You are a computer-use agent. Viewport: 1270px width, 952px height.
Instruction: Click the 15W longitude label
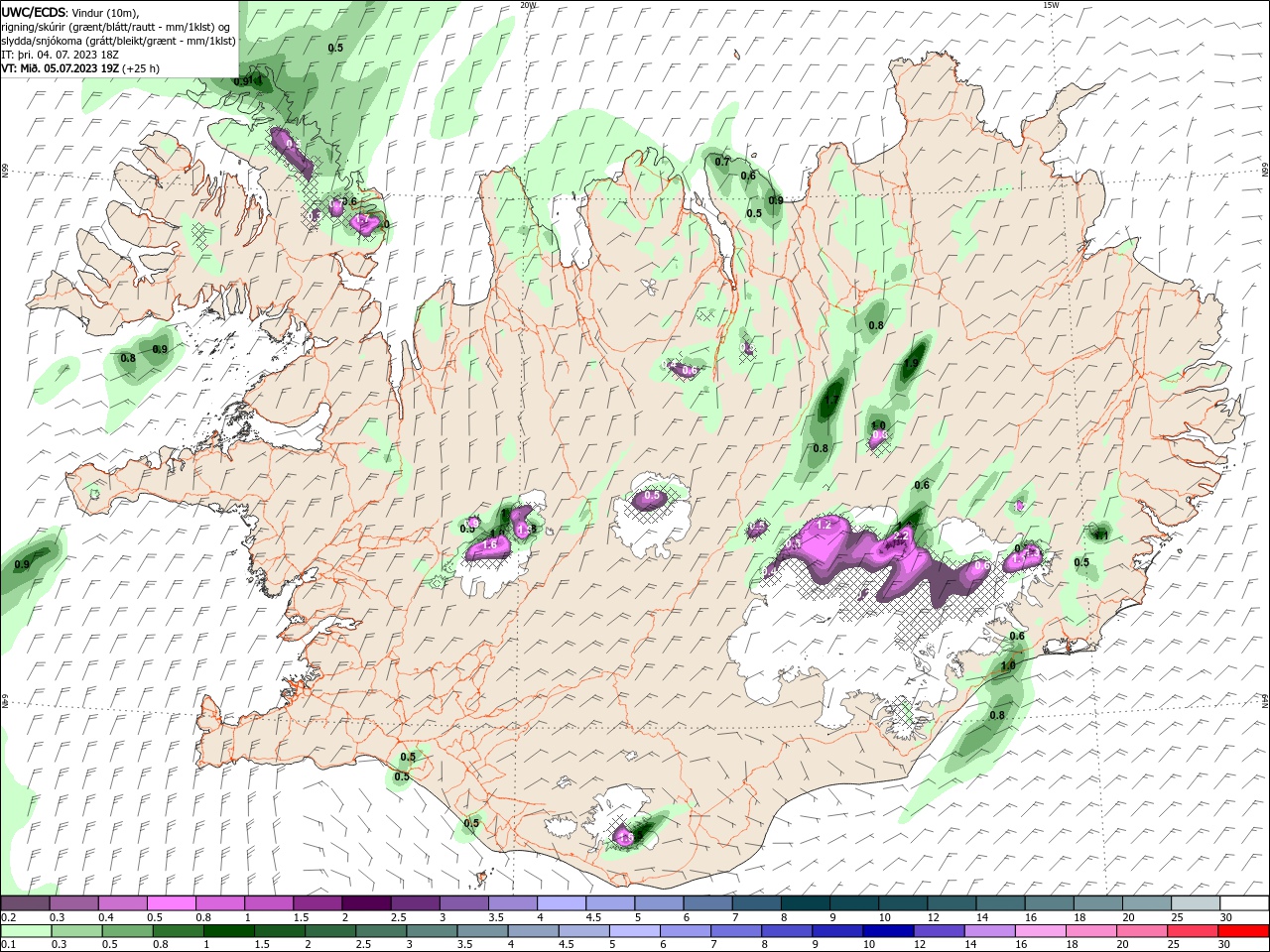pyautogui.click(x=1051, y=5)
